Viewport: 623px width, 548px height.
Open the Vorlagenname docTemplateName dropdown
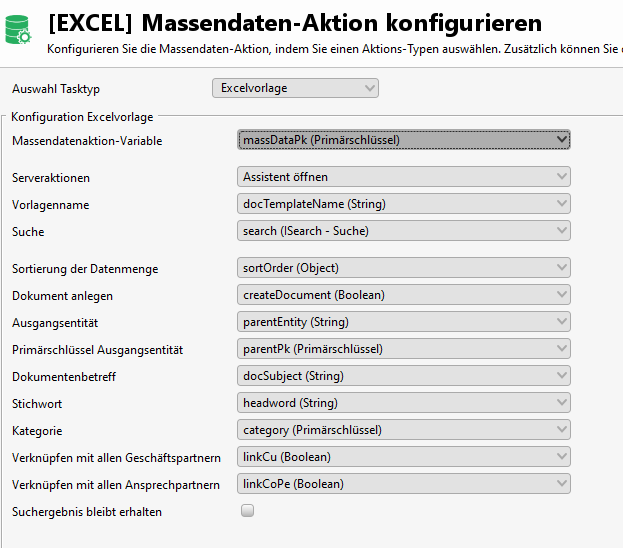pyautogui.click(x=404, y=204)
